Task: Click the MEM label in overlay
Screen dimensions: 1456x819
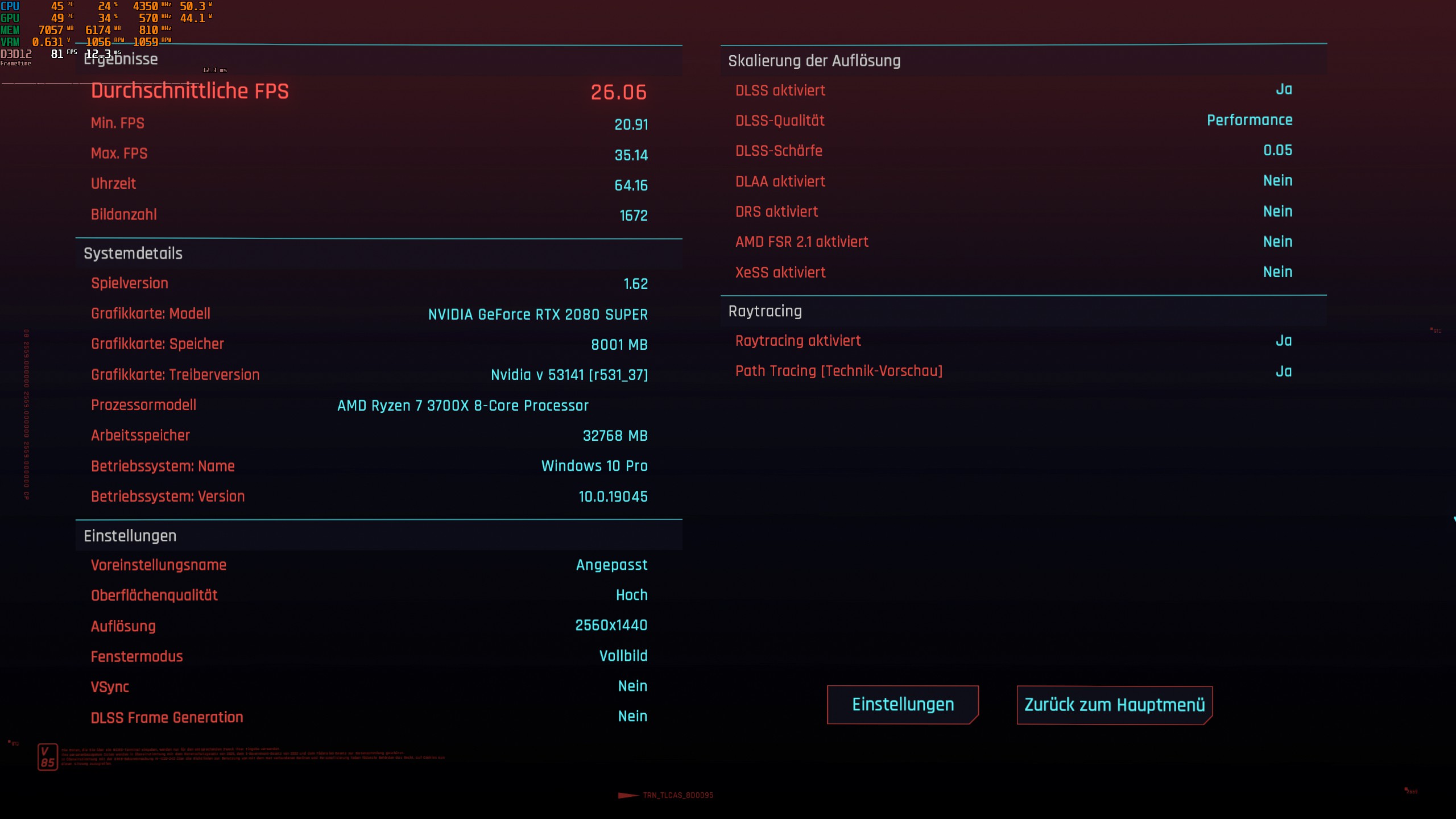Action: [10, 30]
